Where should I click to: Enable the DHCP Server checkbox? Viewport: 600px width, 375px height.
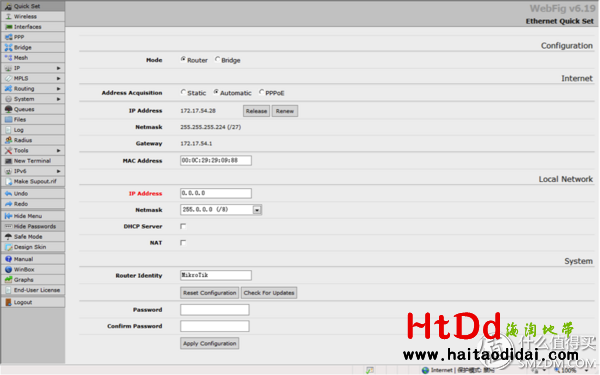click(x=183, y=226)
